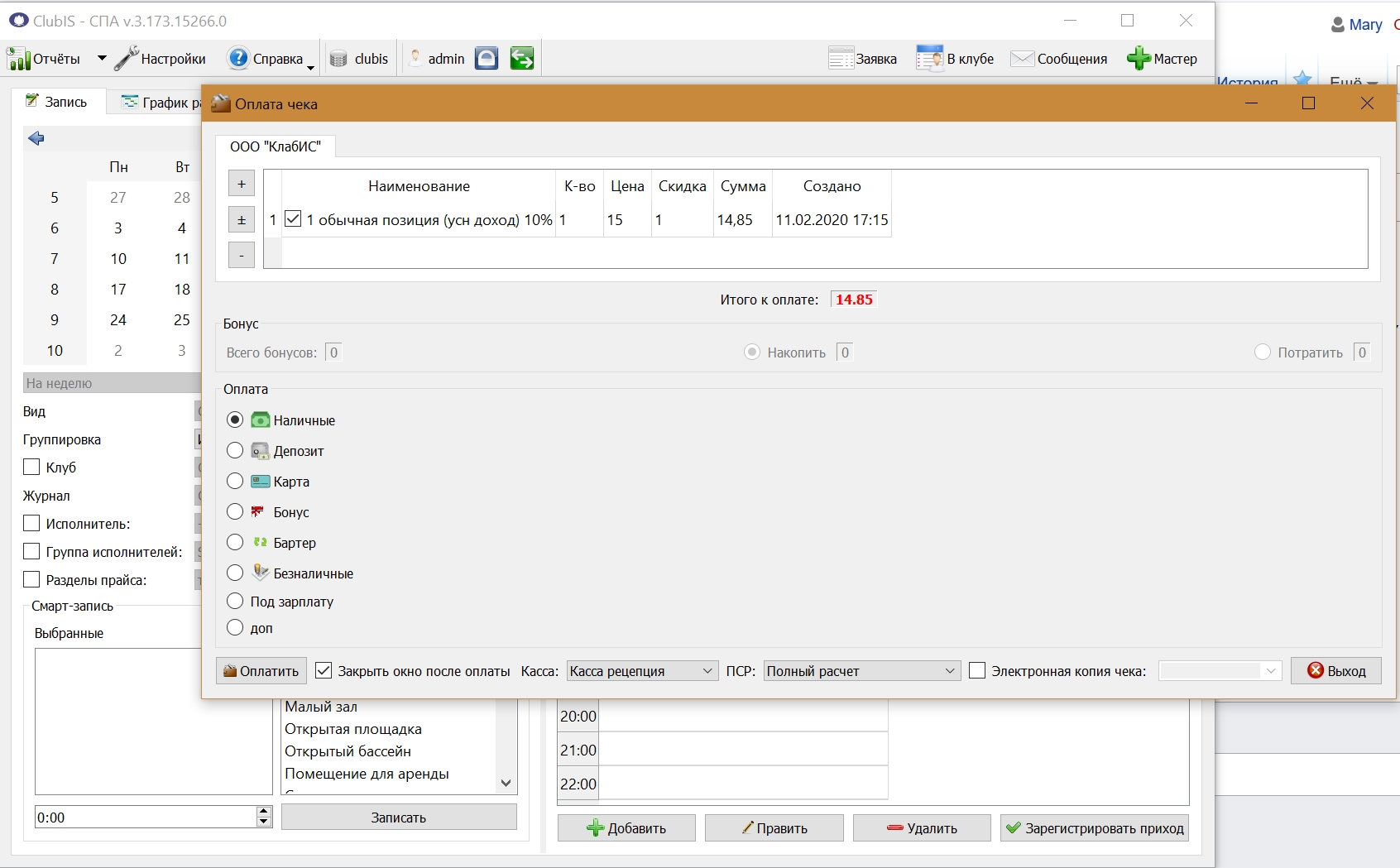
Task: Click the Оплата чека wallet title icon
Action: (220, 103)
